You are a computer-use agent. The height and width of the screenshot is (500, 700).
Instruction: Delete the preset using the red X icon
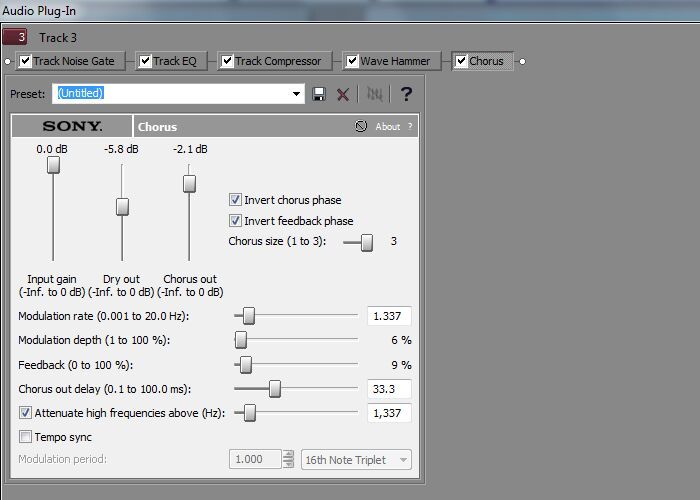(343, 94)
